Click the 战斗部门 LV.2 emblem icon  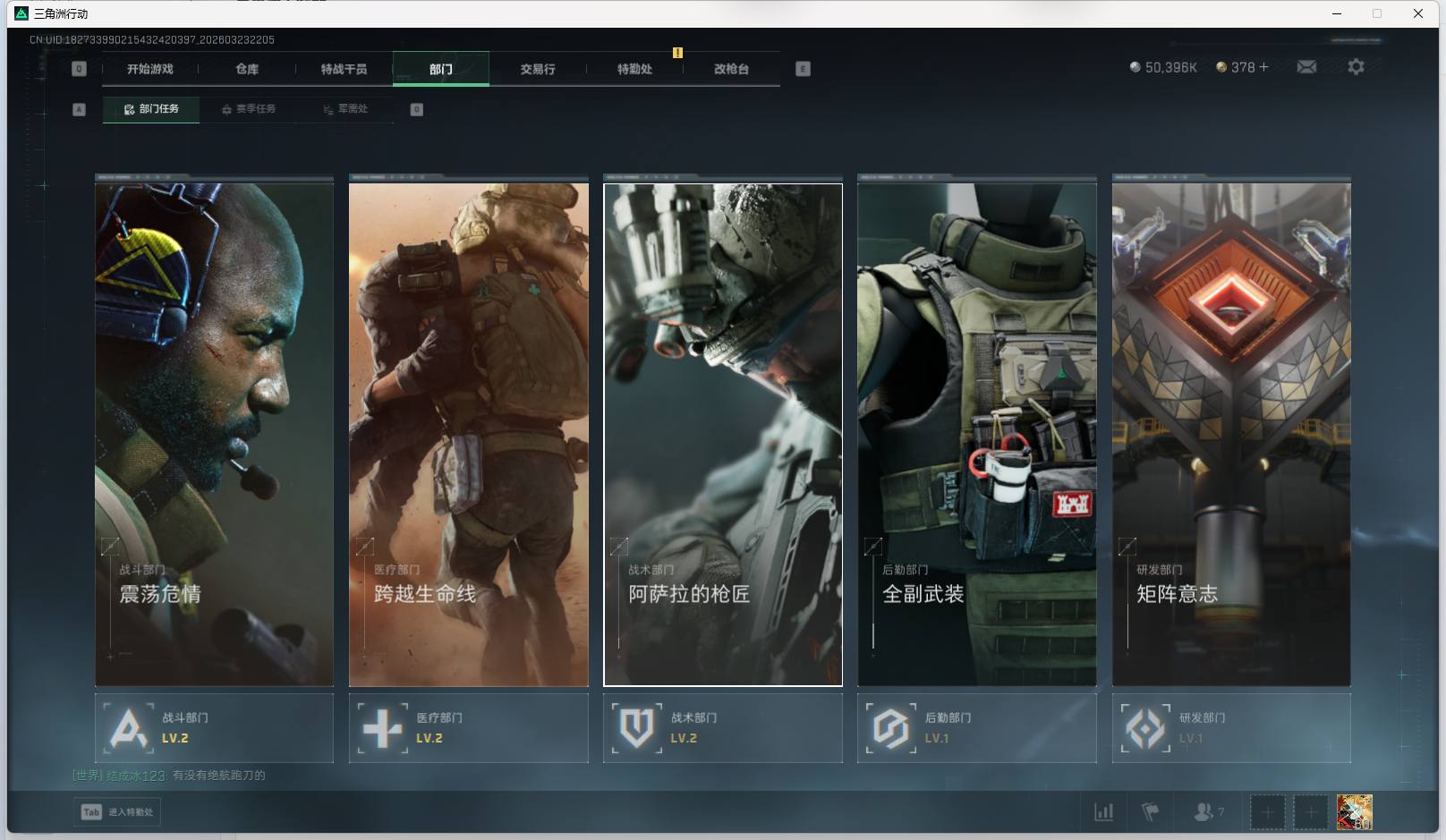(128, 728)
